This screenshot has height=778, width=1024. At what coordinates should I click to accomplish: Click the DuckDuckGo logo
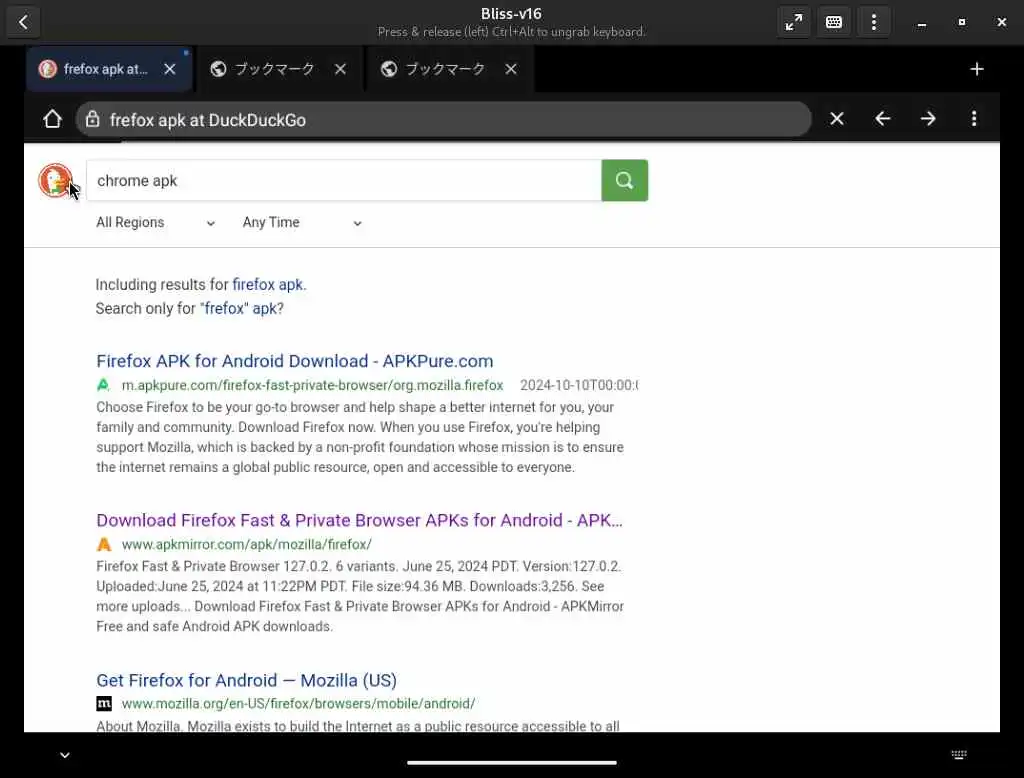click(55, 180)
